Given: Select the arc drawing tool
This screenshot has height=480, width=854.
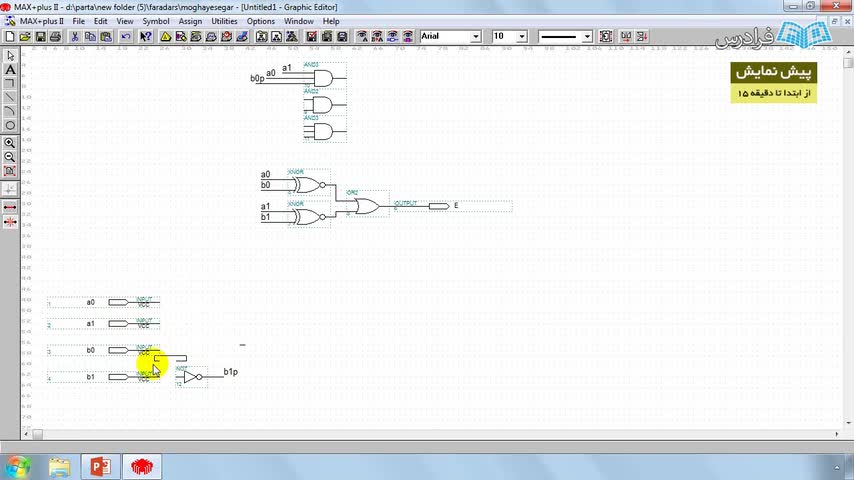Looking at the screenshot, I should [10, 111].
